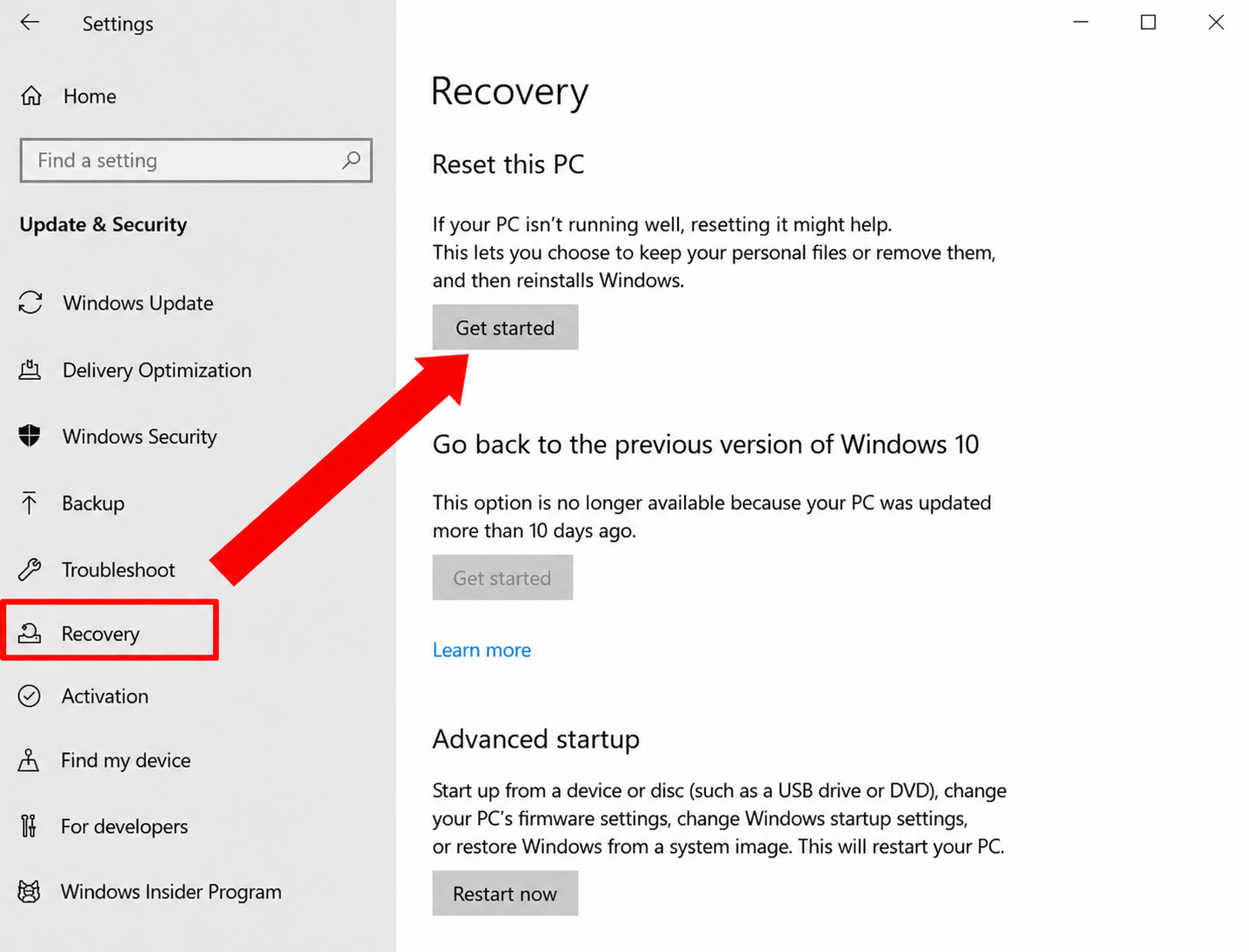Viewport: 1249px width, 952px height.
Task: Click the Windows Update refresh icon
Action: [30, 303]
